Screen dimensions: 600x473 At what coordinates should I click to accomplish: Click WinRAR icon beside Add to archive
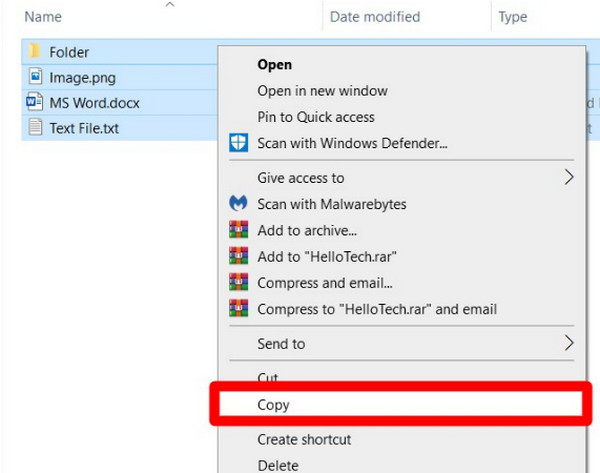tap(238, 231)
